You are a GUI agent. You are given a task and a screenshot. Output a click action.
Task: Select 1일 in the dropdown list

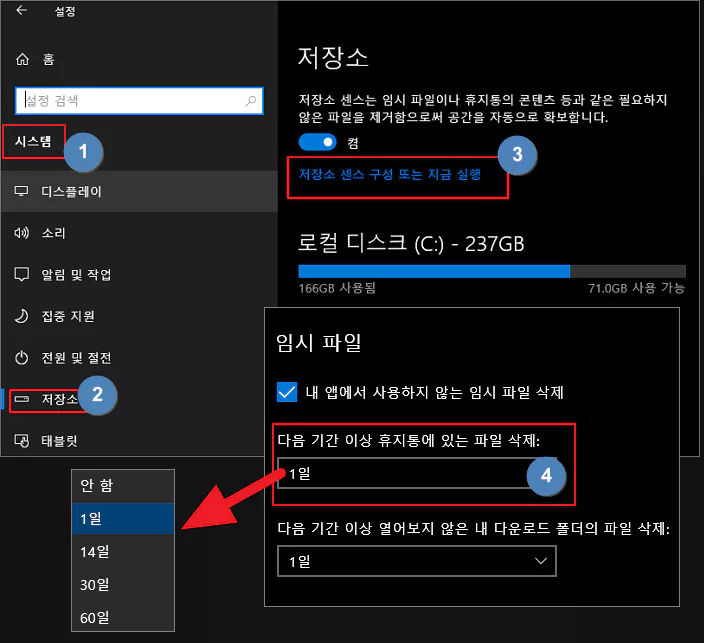[x=123, y=519]
